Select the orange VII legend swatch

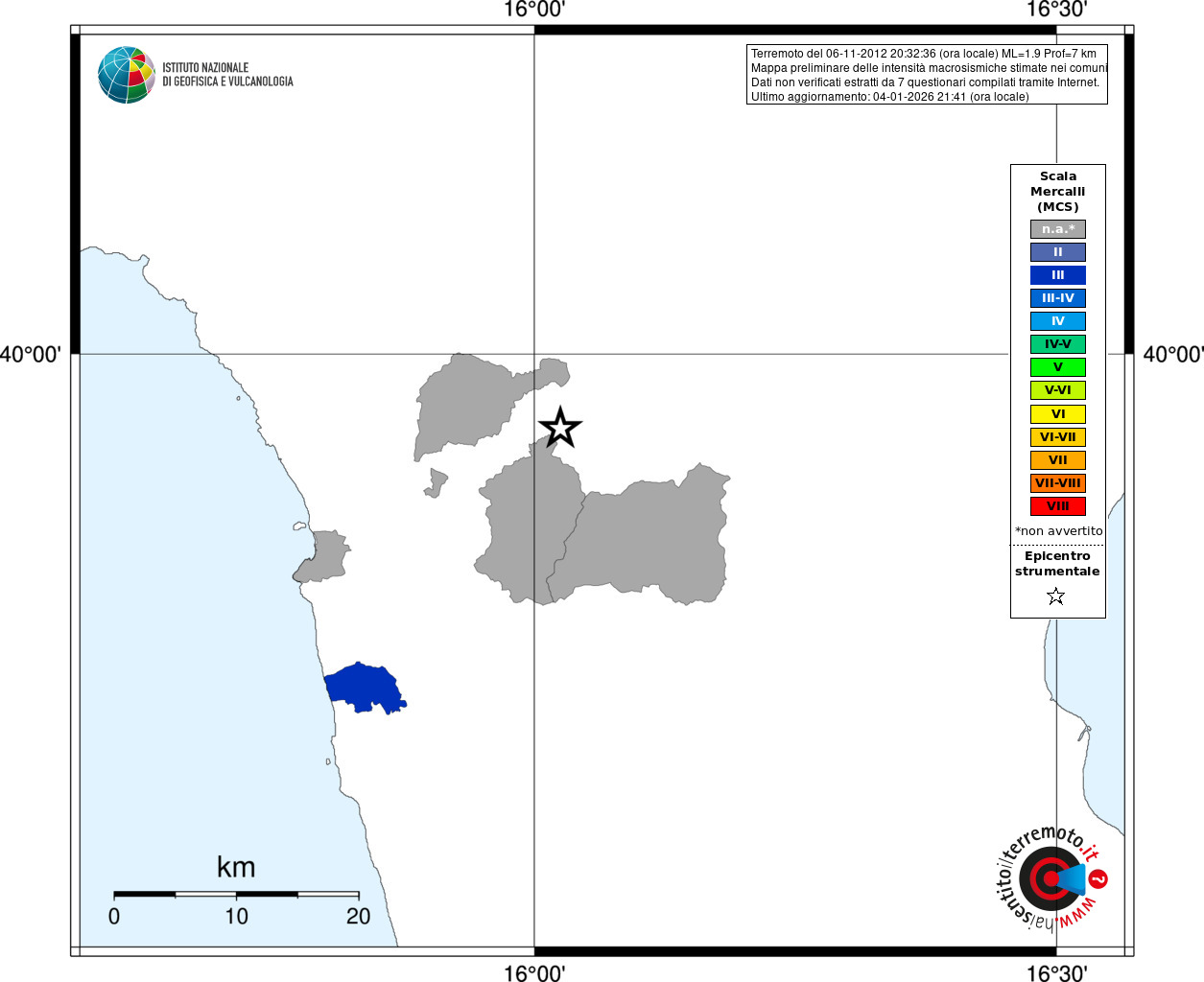[1057, 460]
